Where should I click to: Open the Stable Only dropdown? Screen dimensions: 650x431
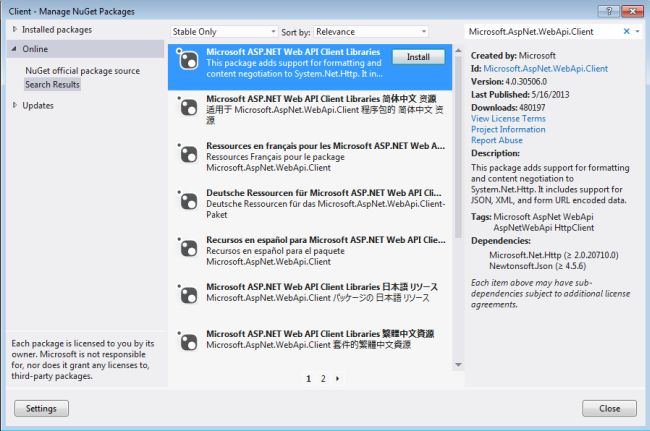click(x=223, y=31)
